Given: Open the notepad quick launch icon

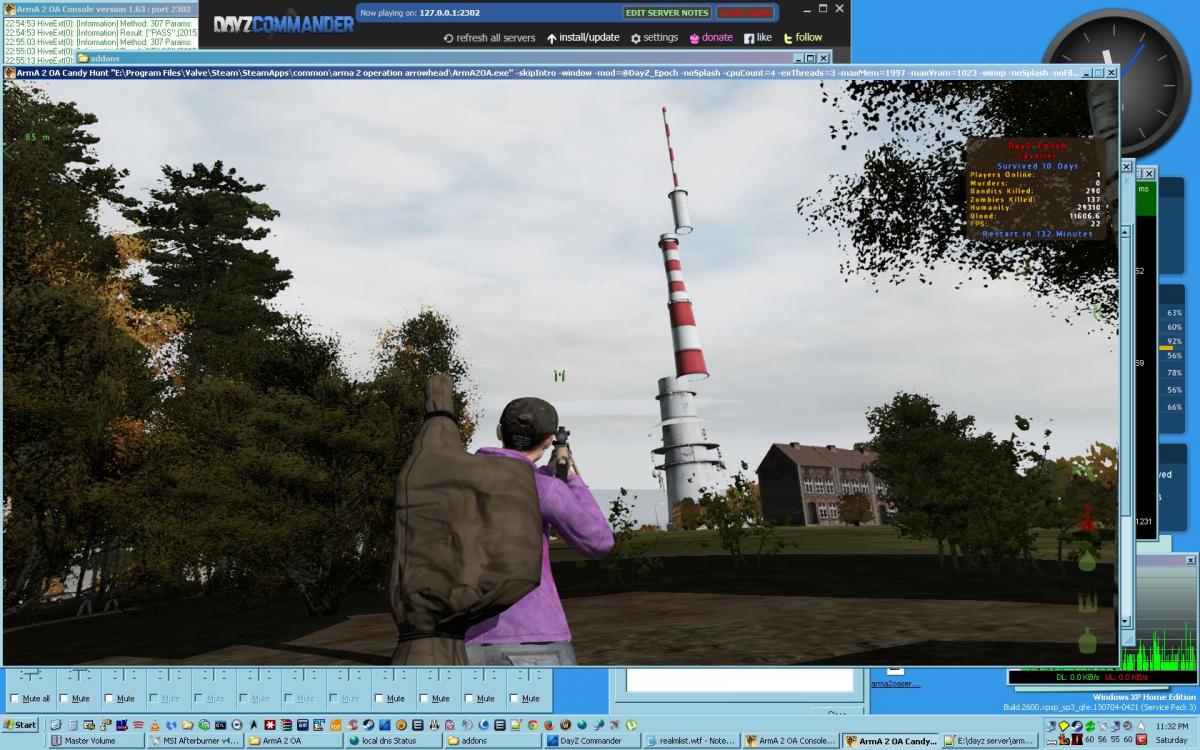Looking at the screenshot, I should (516, 724).
